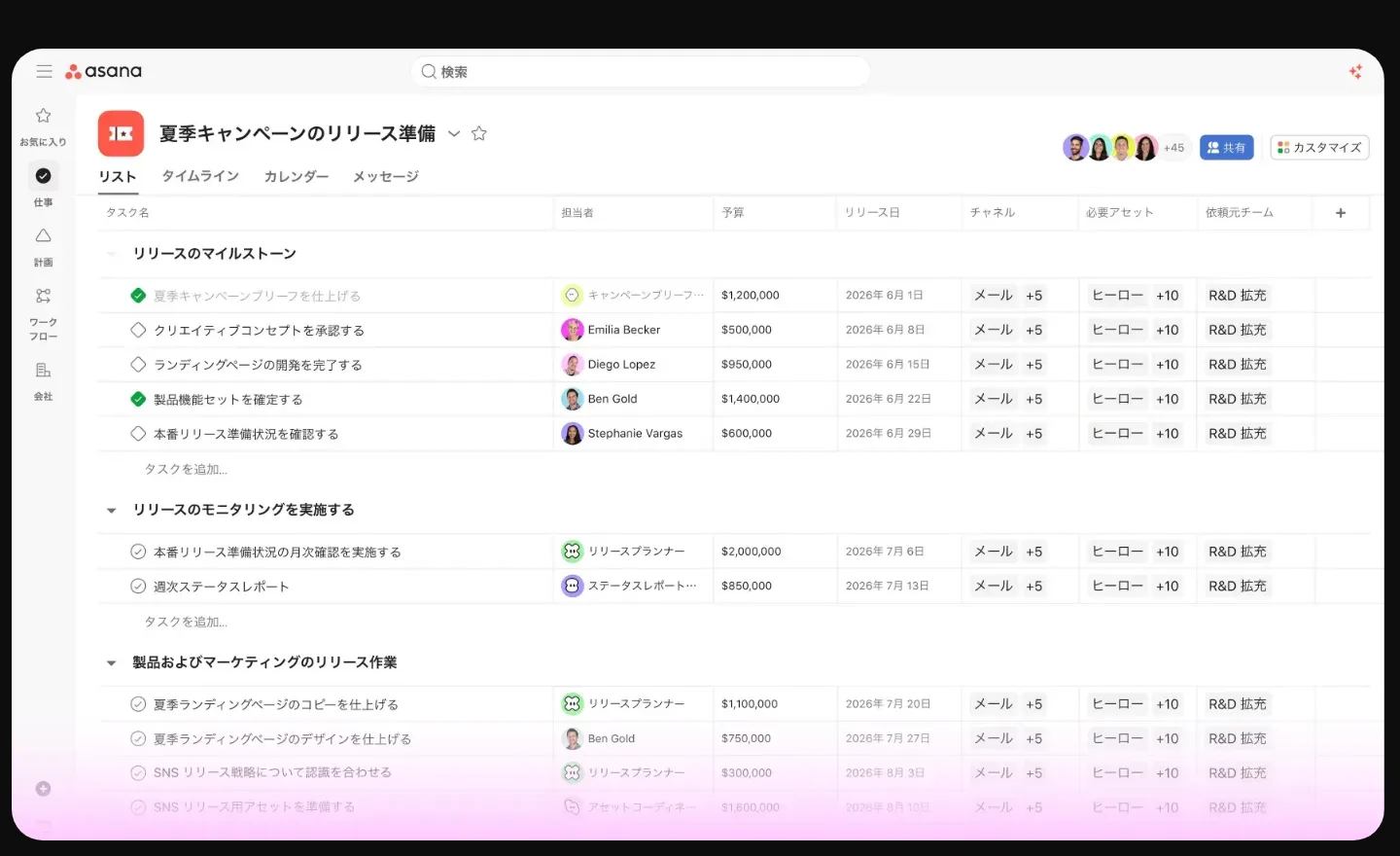Add a column with plus icon
1400x856 pixels.
[x=1341, y=213]
